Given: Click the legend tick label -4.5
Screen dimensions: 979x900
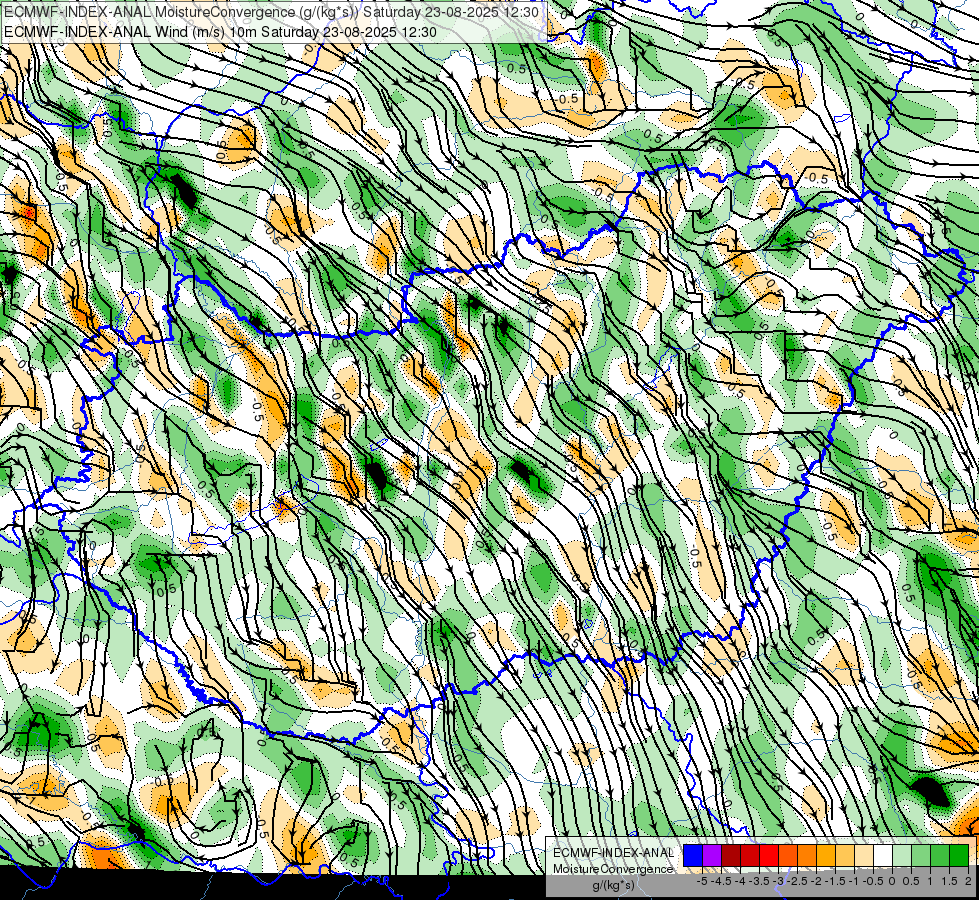Looking at the screenshot, I should (721, 881).
